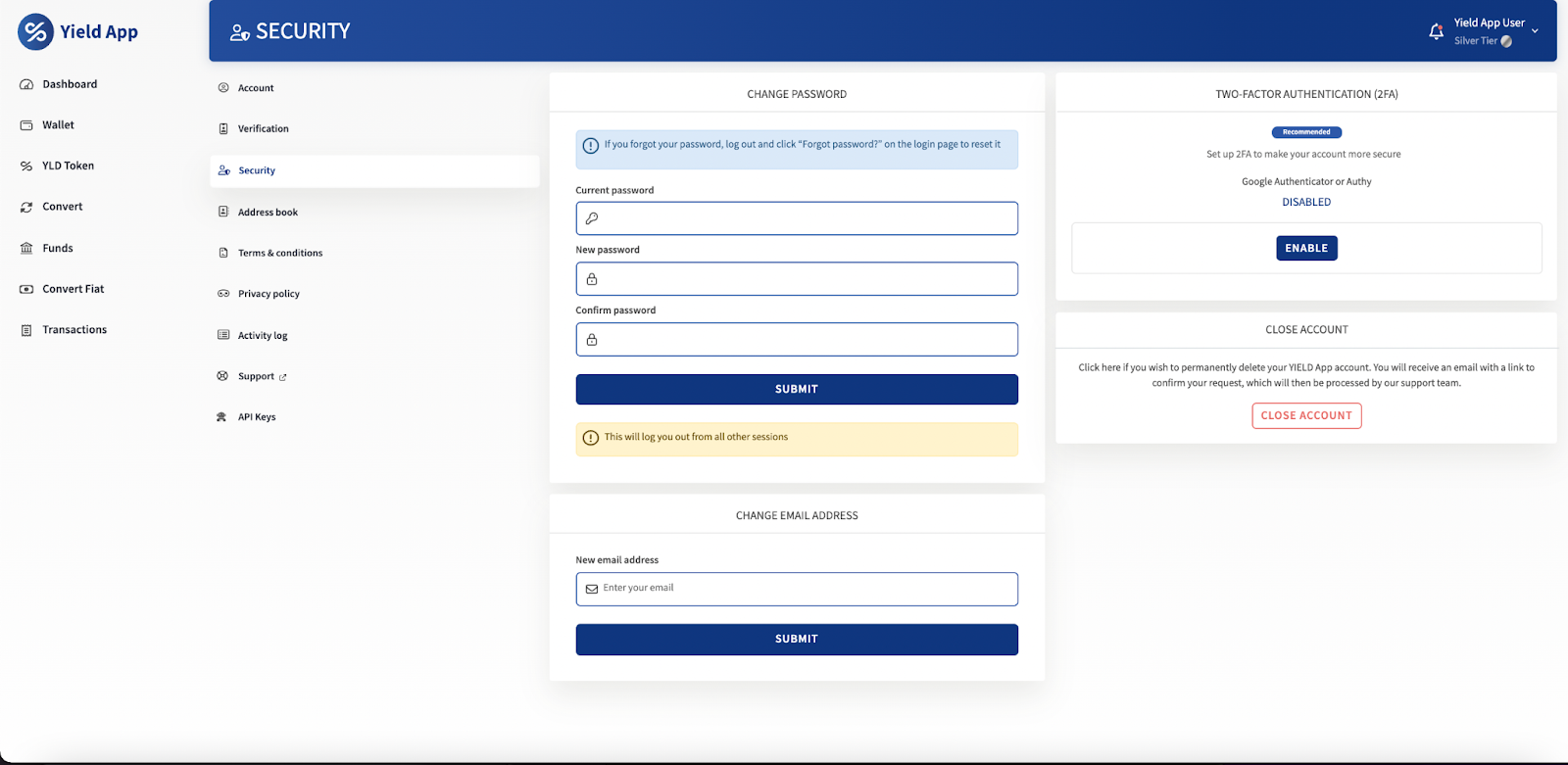This screenshot has height=765, width=1568.
Task: Click the info icon in blue notice
Action: pos(591,146)
